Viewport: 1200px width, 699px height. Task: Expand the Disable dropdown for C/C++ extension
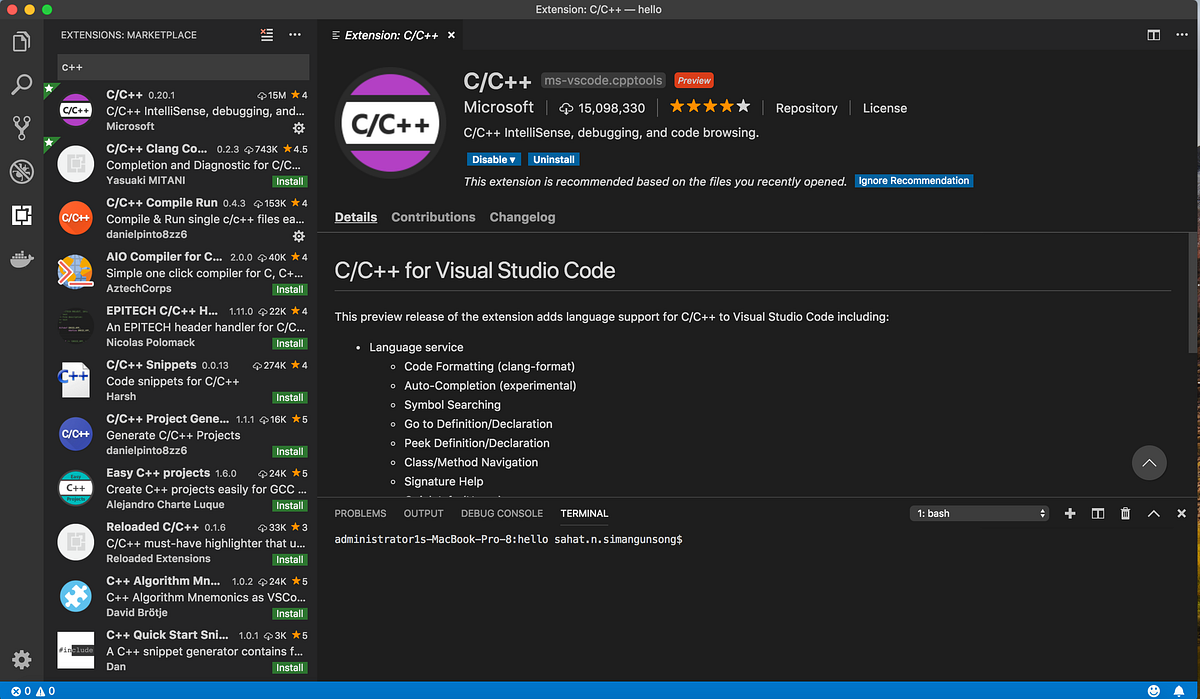[493, 158]
